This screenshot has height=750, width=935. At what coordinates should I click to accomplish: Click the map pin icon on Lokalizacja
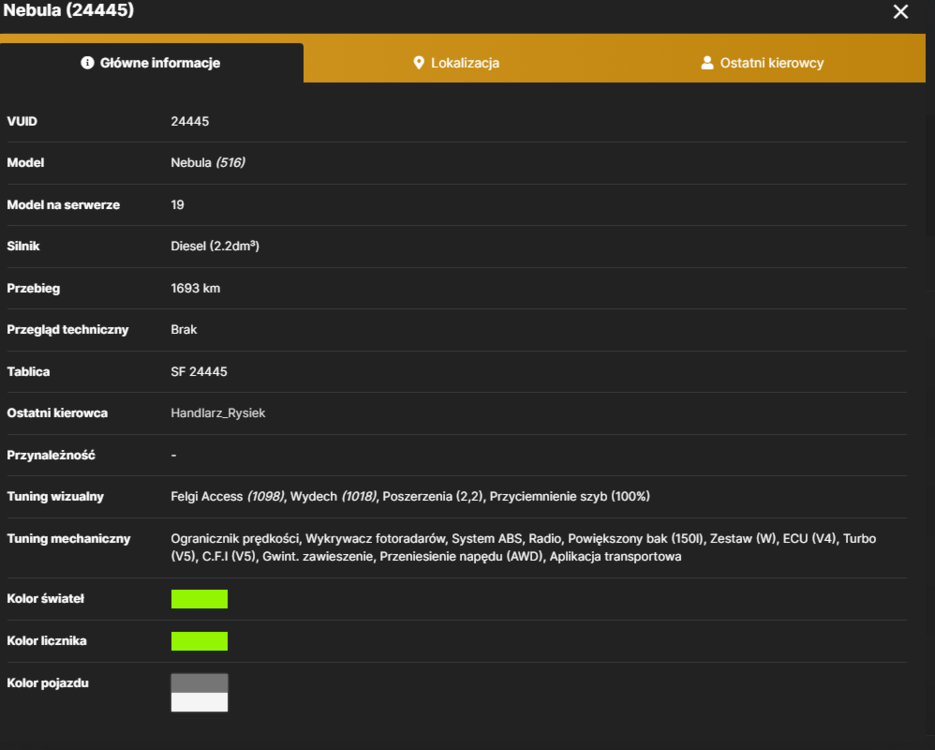pos(419,63)
